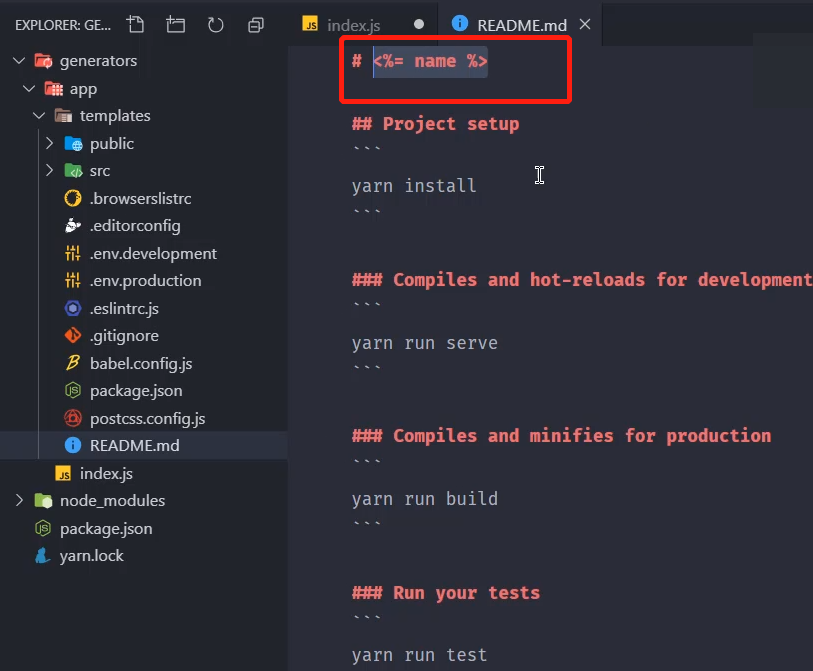Click the .browserslistrc file icon

(x=73, y=198)
